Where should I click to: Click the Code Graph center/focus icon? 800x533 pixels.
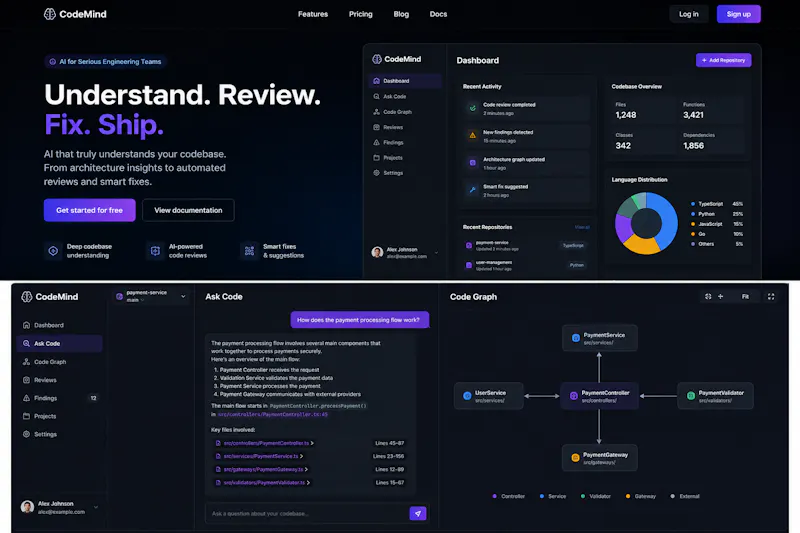click(x=708, y=296)
